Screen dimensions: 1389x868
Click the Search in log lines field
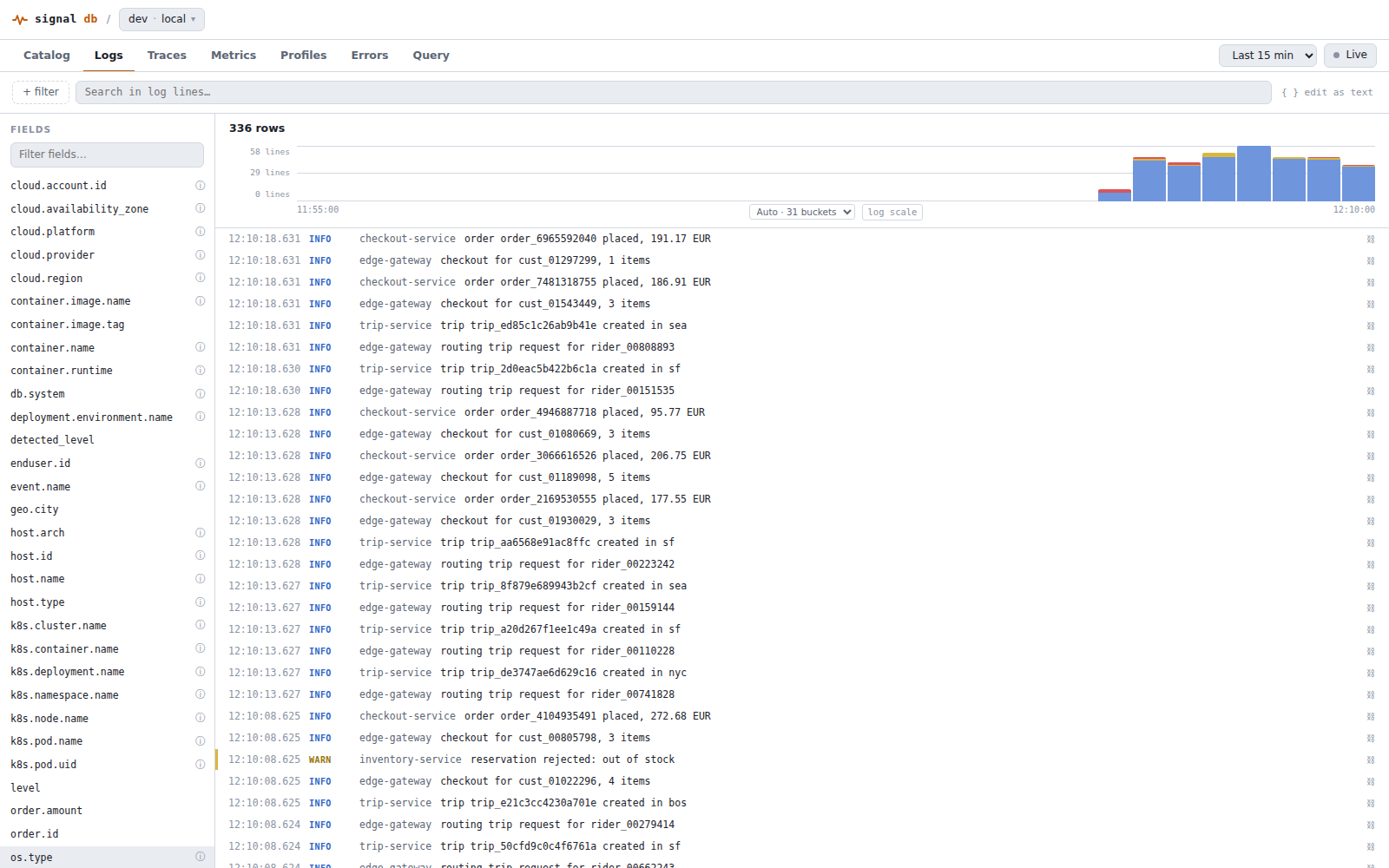tap(674, 92)
